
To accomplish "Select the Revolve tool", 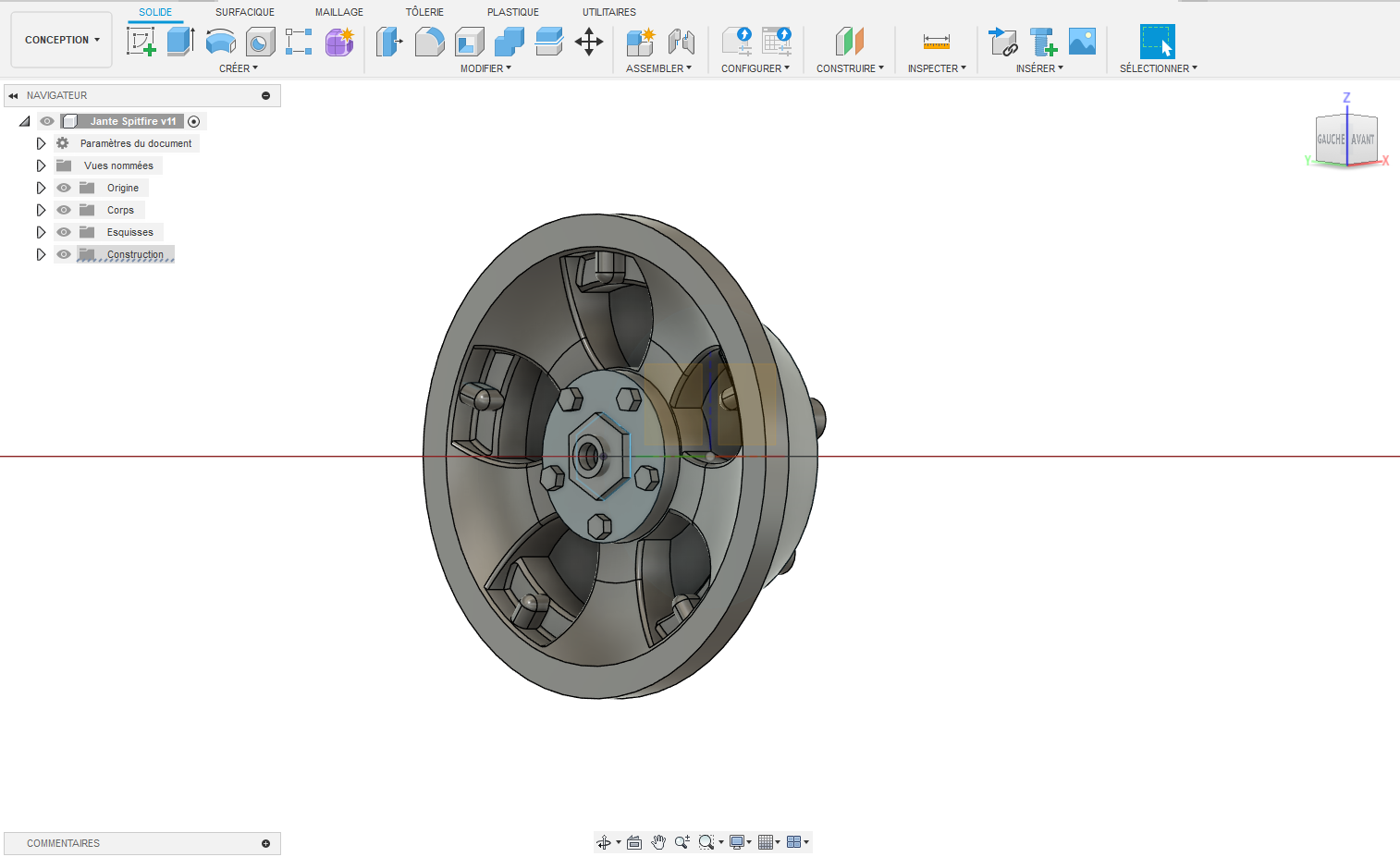I will (x=220, y=42).
